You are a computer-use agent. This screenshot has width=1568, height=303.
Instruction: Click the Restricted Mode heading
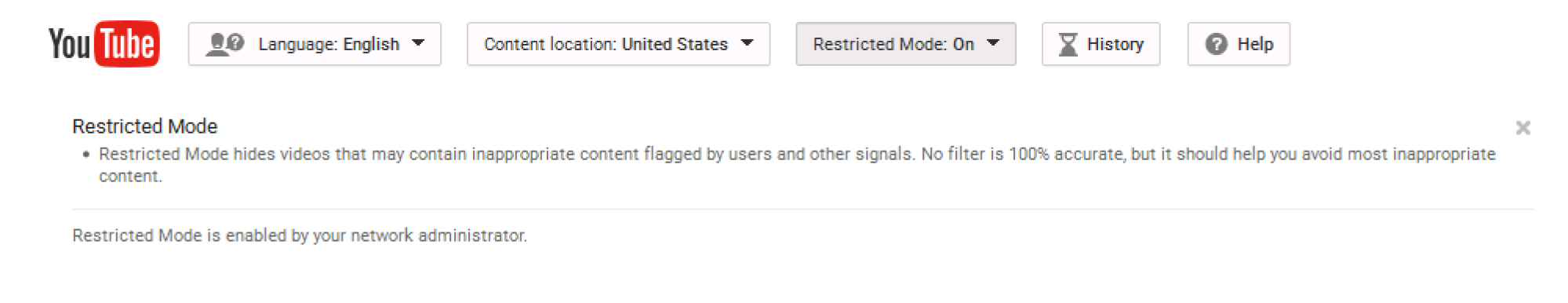[x=144, y=126]
